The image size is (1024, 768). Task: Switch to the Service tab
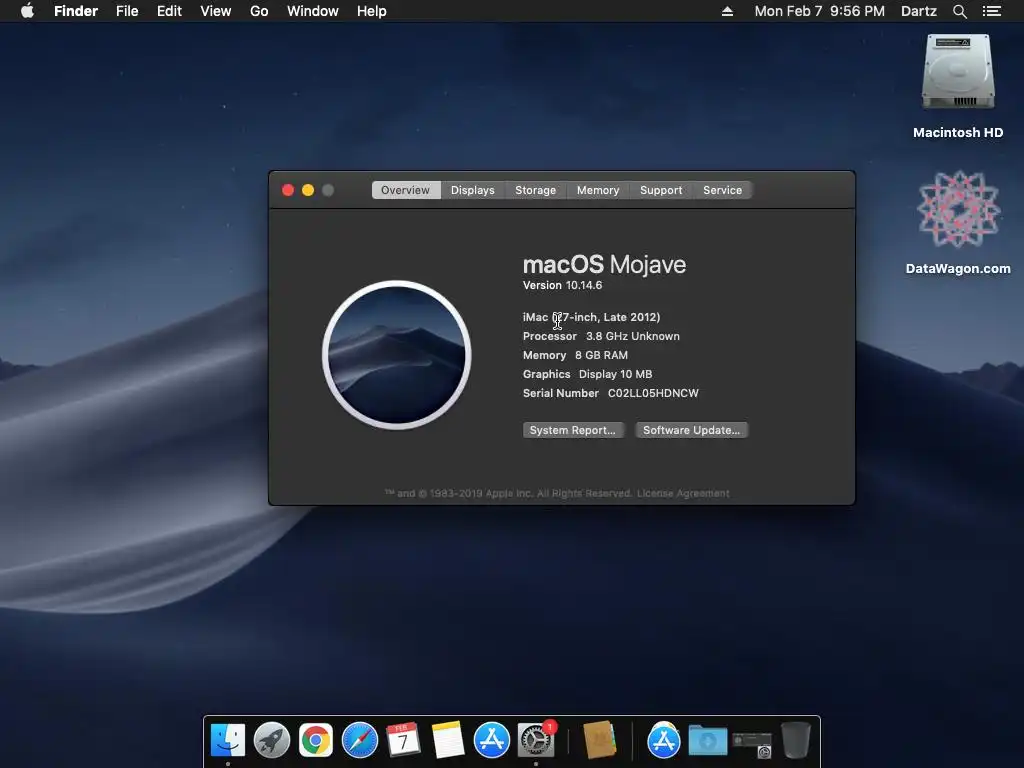[x=722, y=190]
